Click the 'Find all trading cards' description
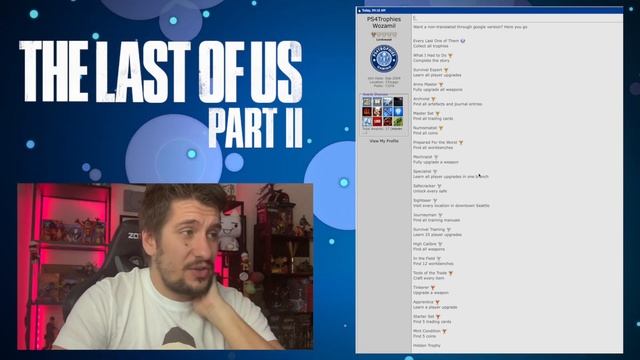 (433, 118)
